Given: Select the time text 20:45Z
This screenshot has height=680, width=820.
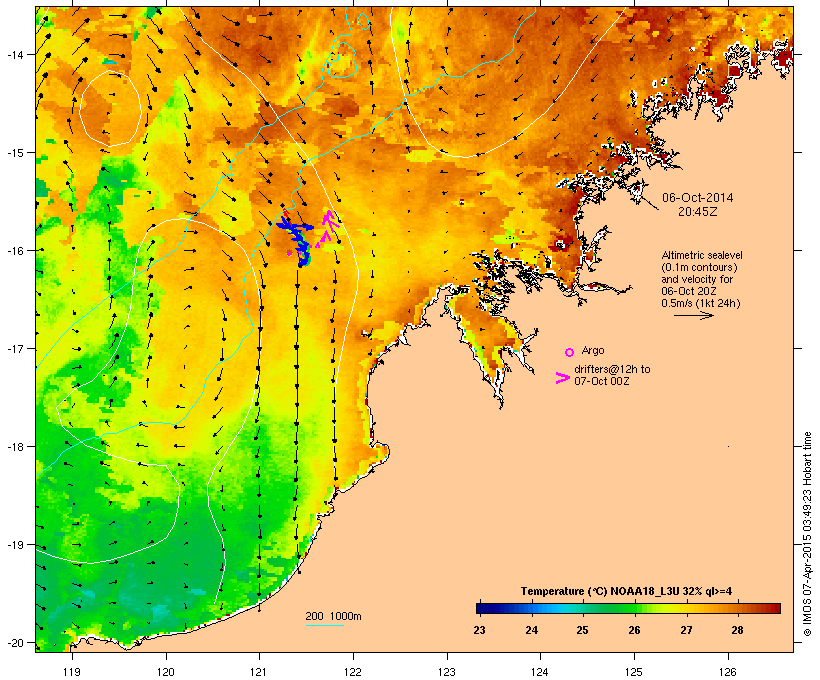Looking at the screenshot, I should point(698,212).
